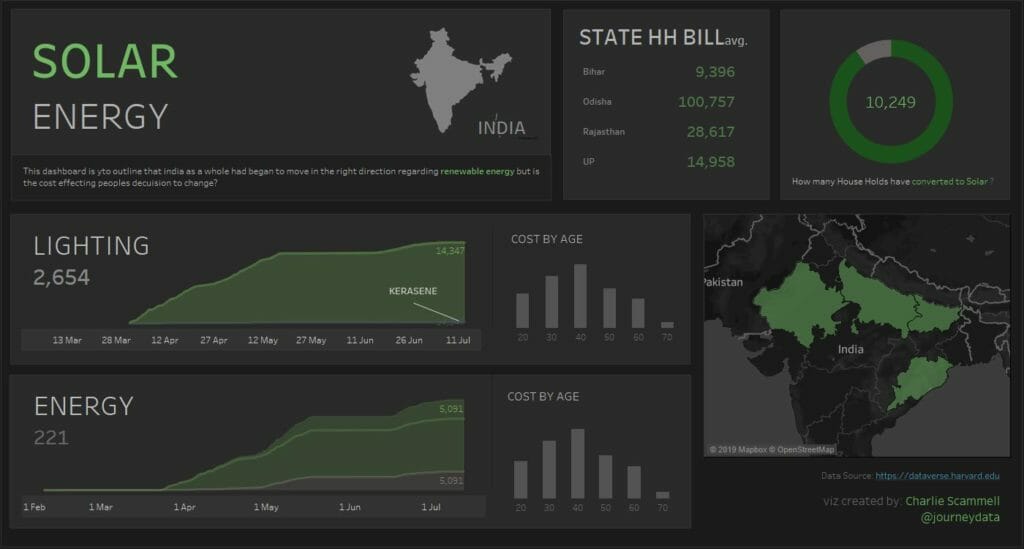Click the 10,249 value inside the donut

[890, 102]
